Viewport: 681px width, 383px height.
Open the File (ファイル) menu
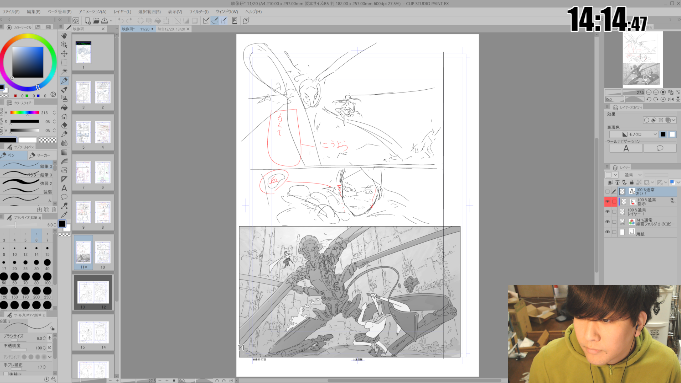tap(12, 12)
